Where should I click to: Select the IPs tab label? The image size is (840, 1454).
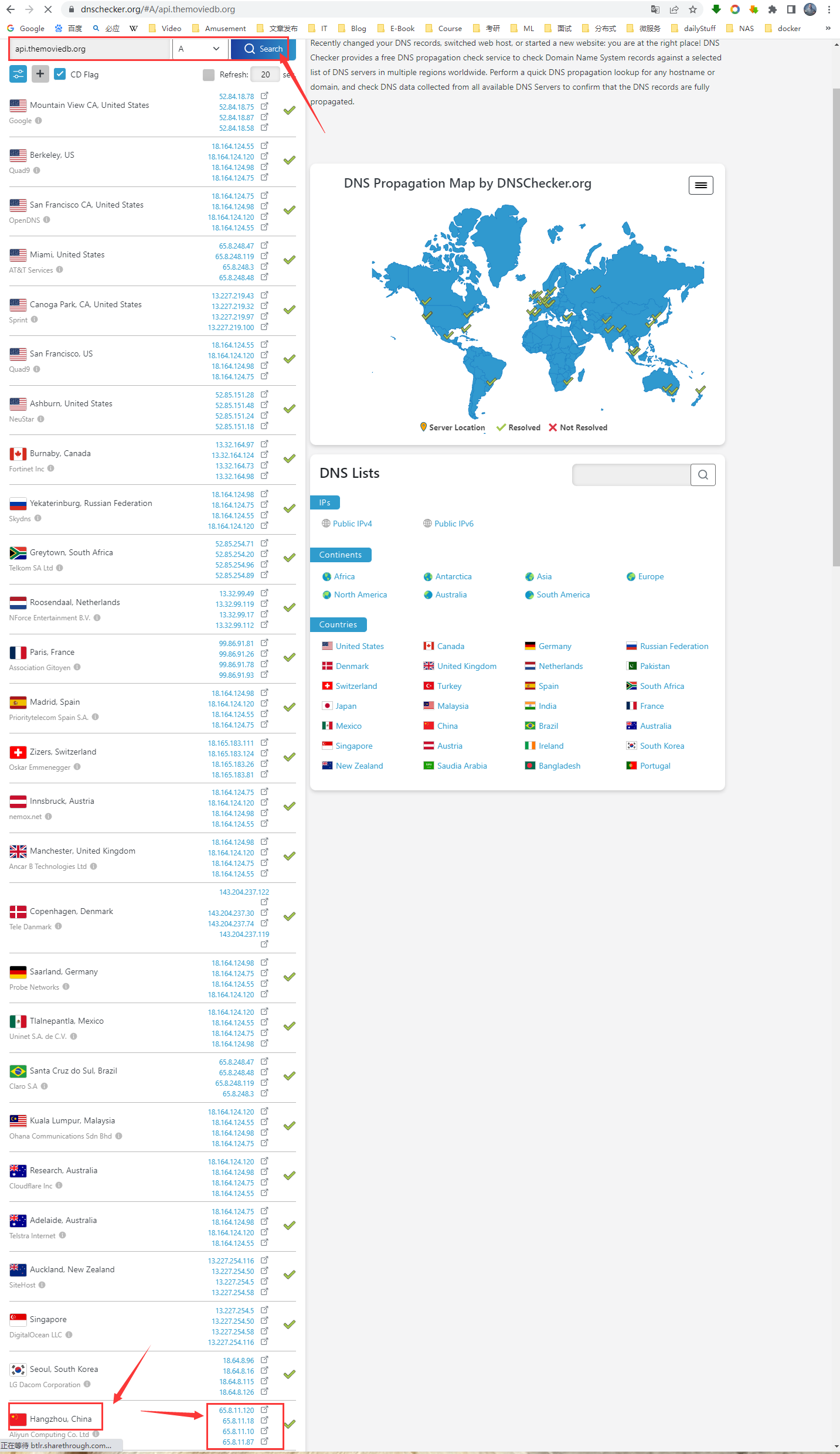pyautogui.click(x=325, y=502)
